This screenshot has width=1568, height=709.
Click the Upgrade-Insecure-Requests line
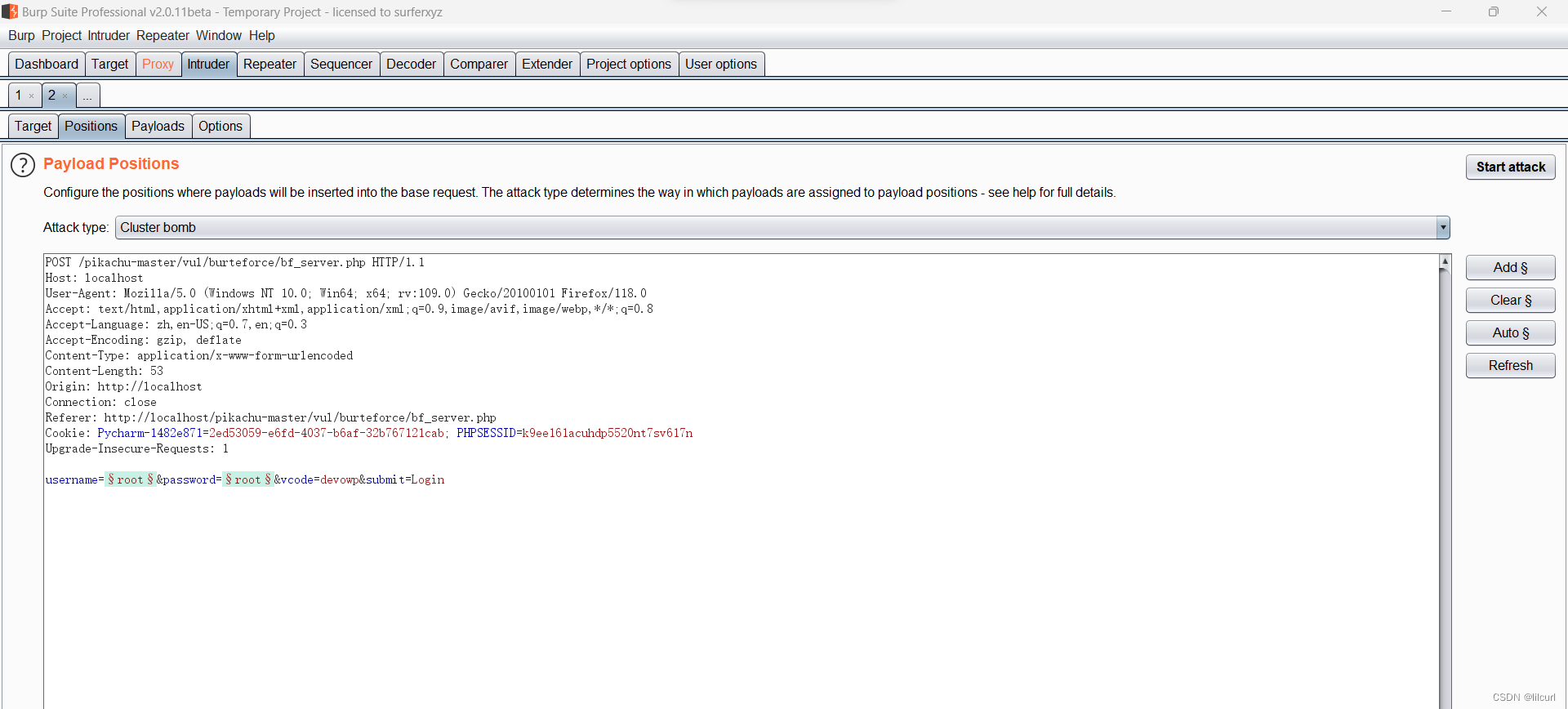click(x=136, y=448)
